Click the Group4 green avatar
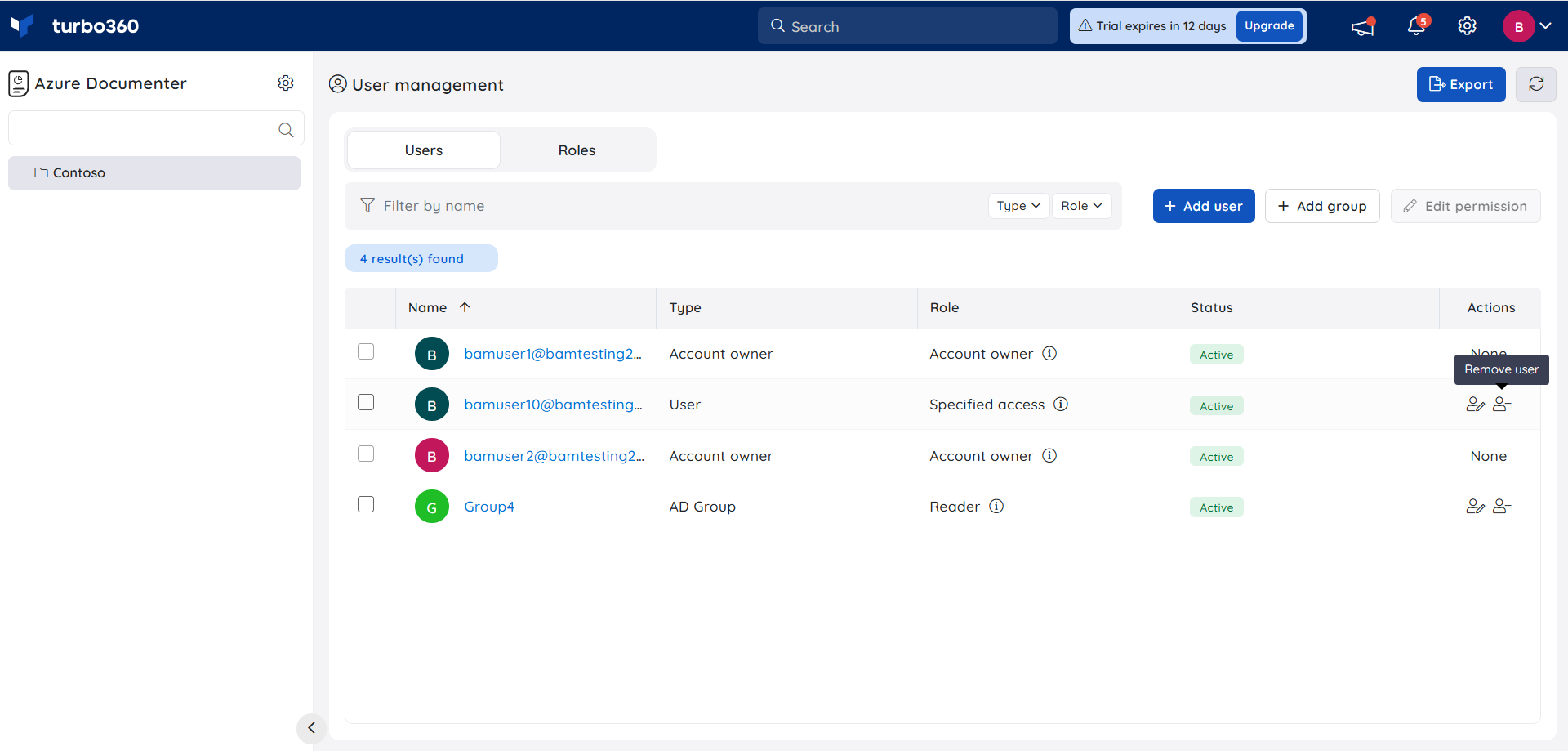 pyautogui.click(x=432, y=507)
